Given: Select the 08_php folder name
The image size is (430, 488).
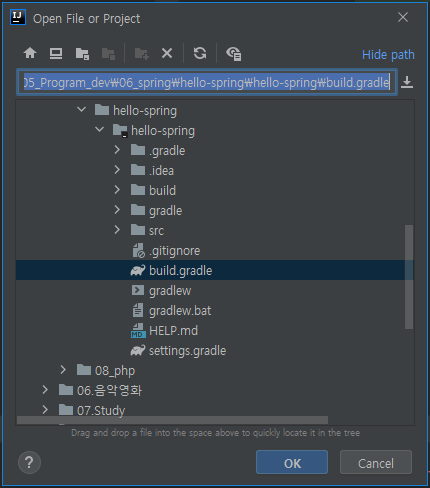Looking at the screenshot, I should (x=115, y=371).
